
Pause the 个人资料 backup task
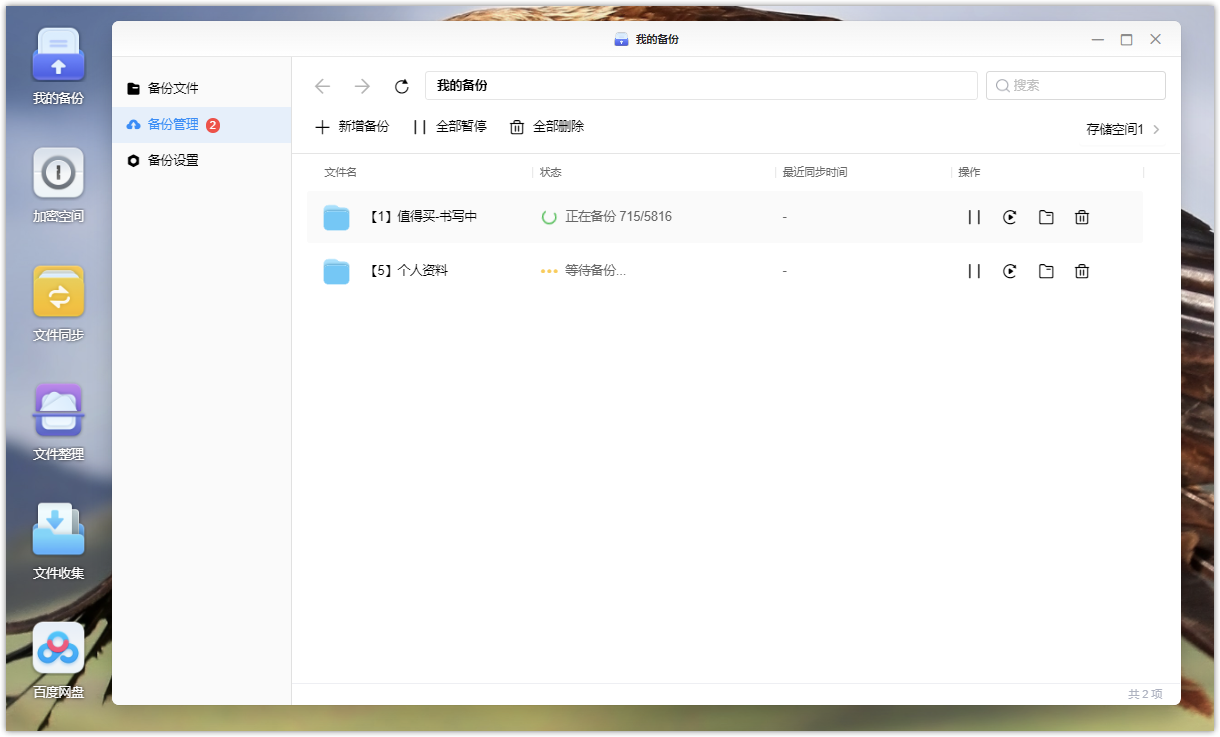[973, 271]
